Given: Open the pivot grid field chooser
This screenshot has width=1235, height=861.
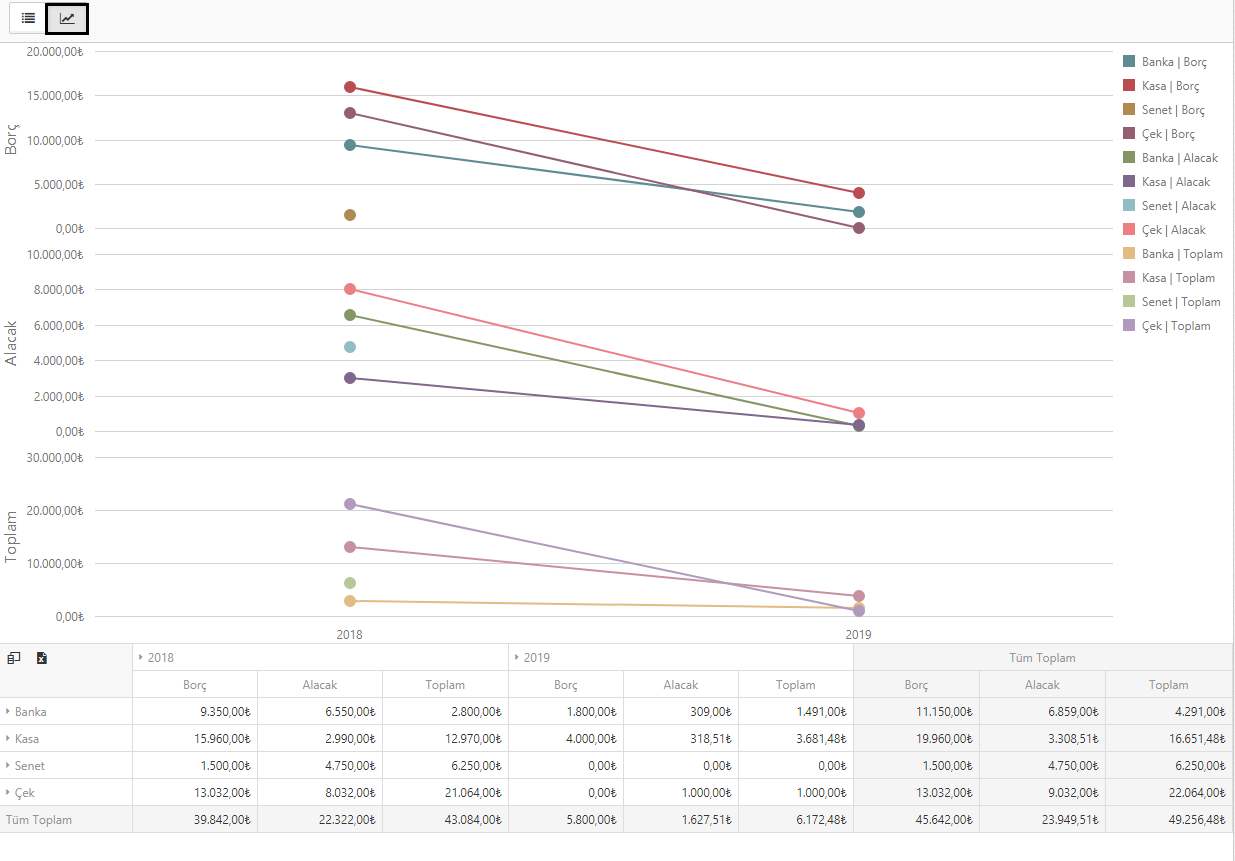Looking at the screenshot, I should click(14, 658).
